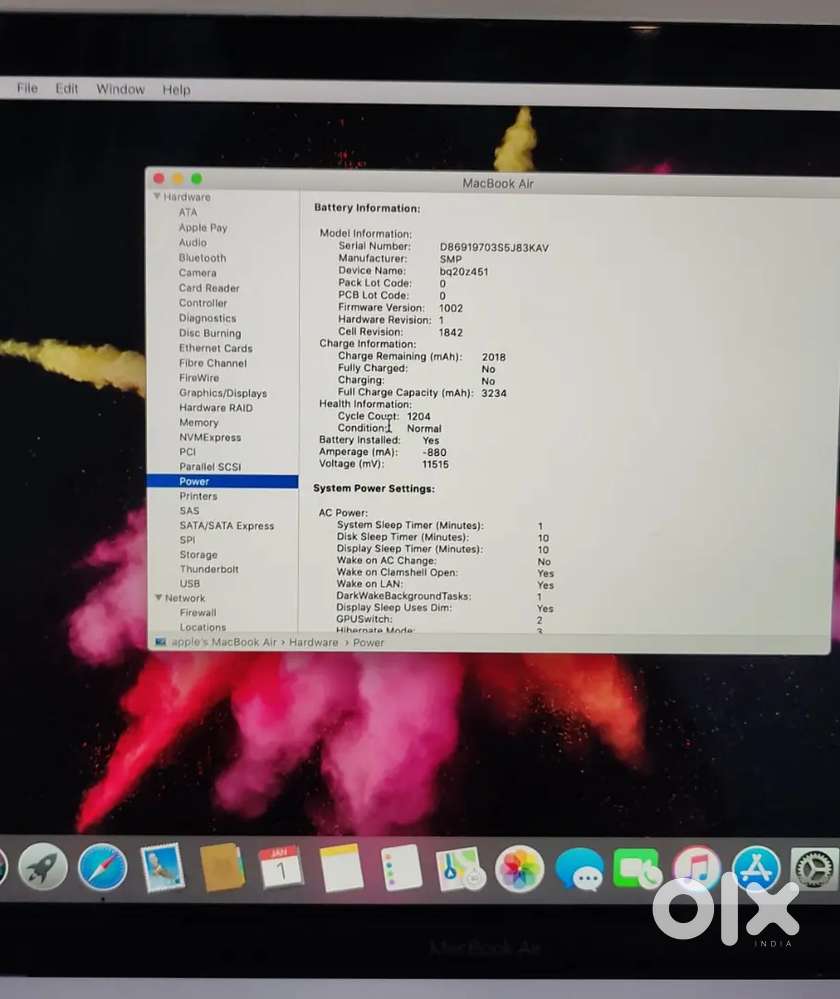The height and width of the screenshot is (999, 840).
Task: Open the App Store dock icon
Action: point(756,868)
